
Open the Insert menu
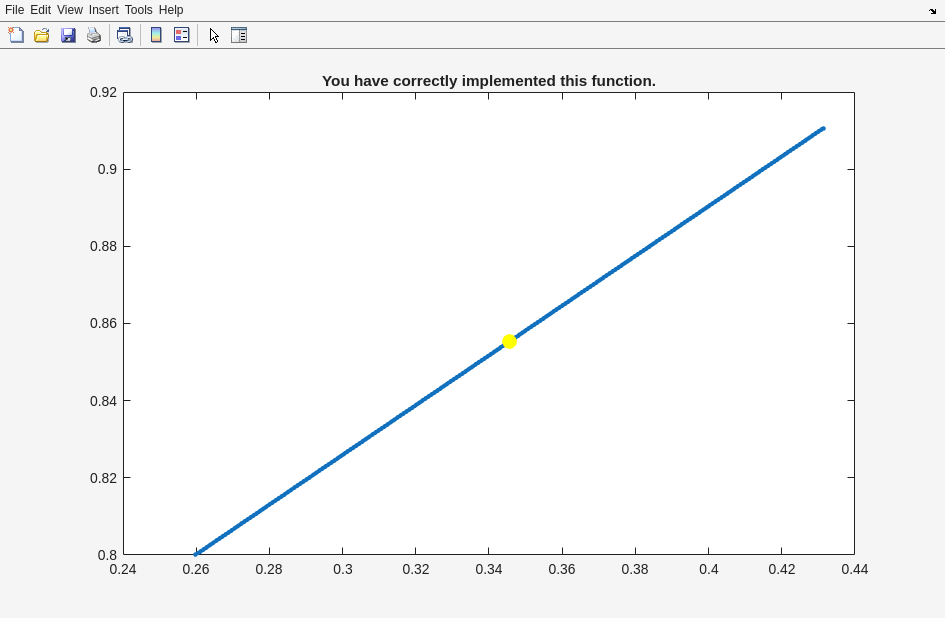click(x=104, y=10)
